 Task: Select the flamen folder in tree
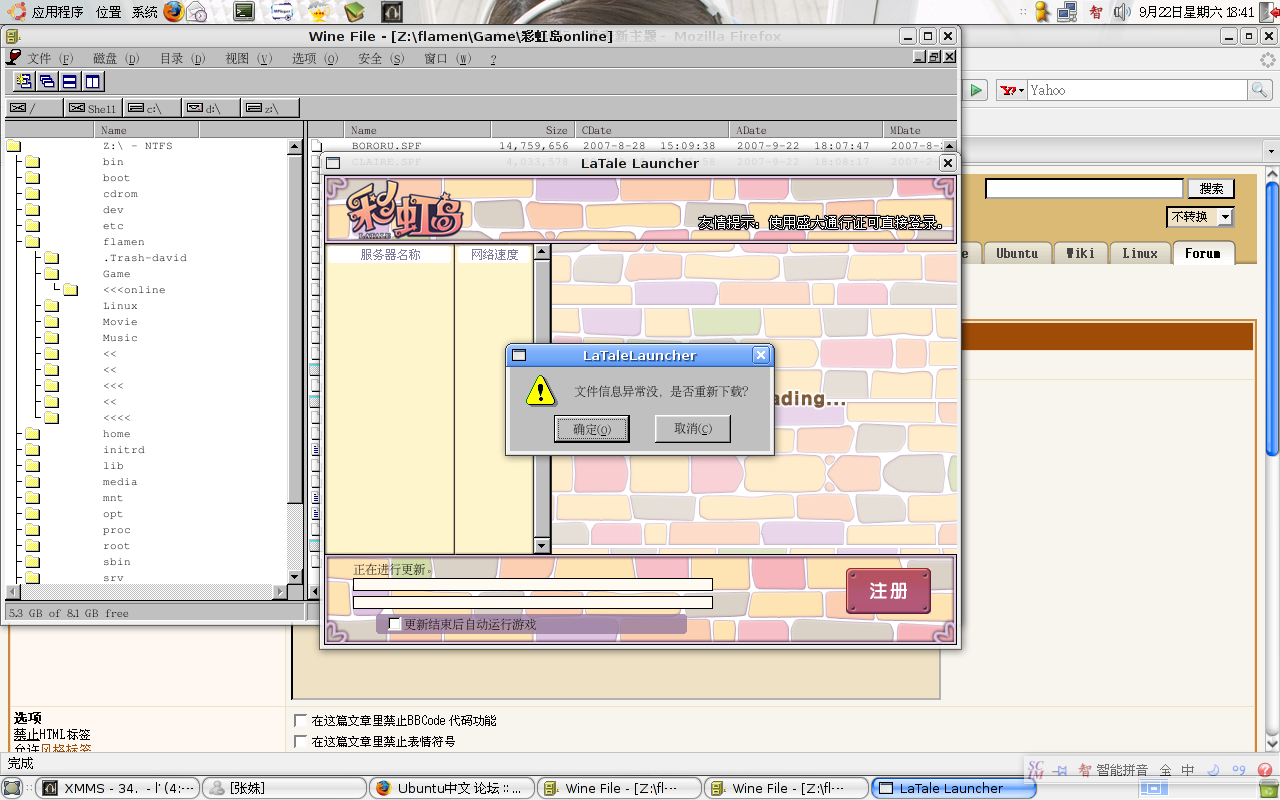(123, 242)
